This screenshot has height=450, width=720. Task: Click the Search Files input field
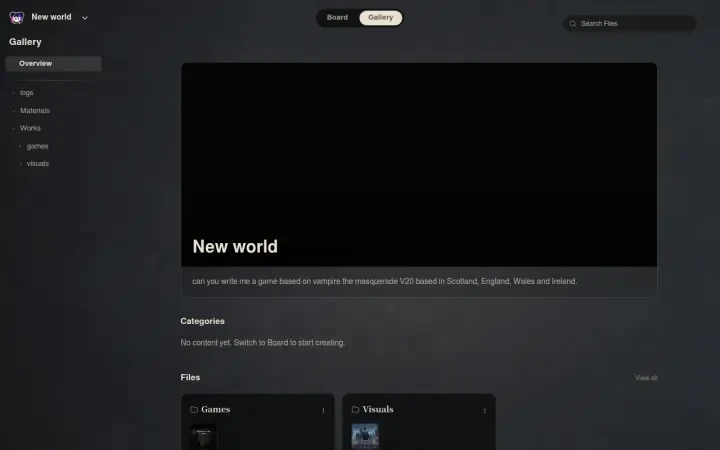[x=630, y=23]
